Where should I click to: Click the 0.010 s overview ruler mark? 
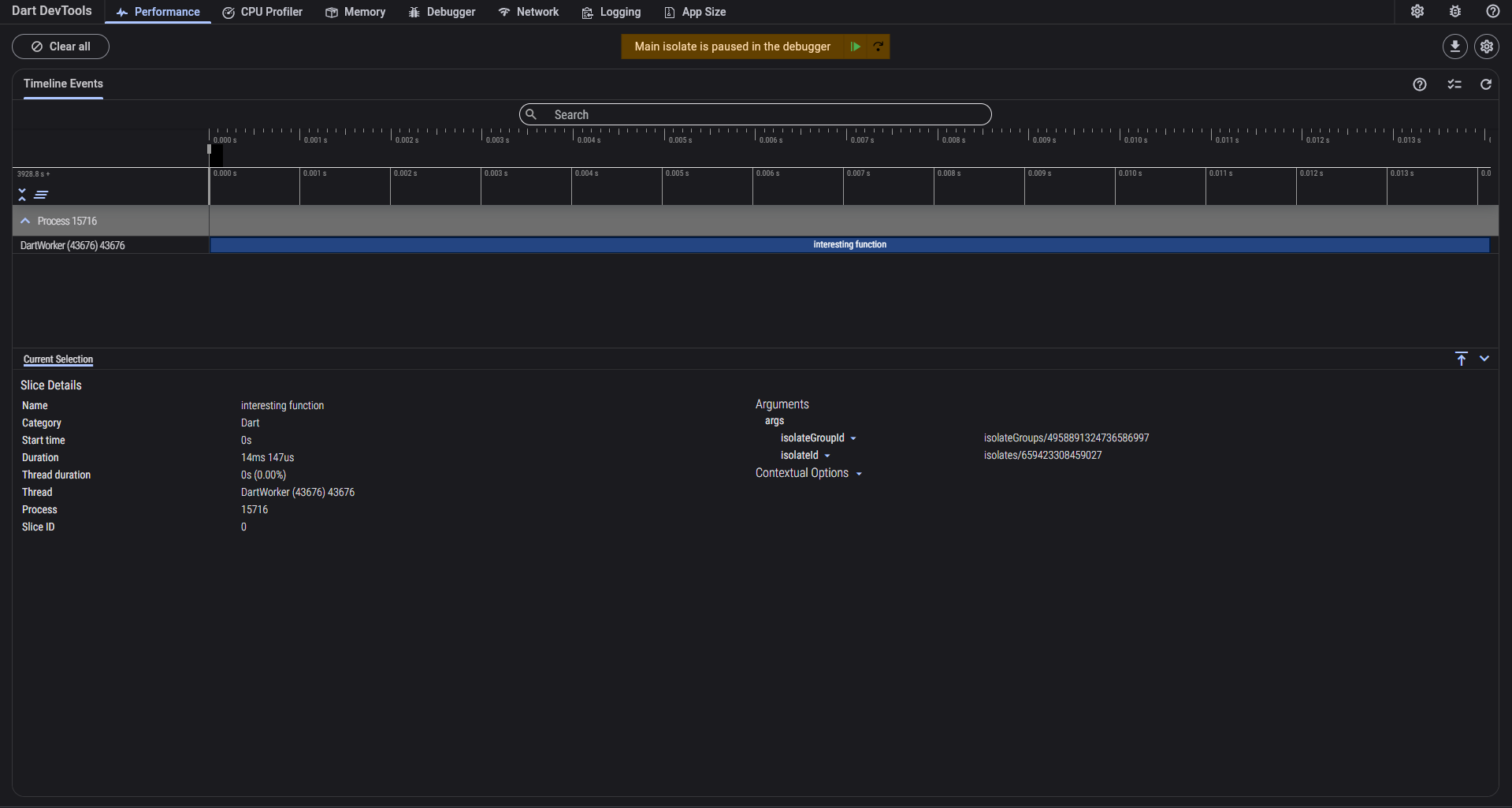[1135, 140]
